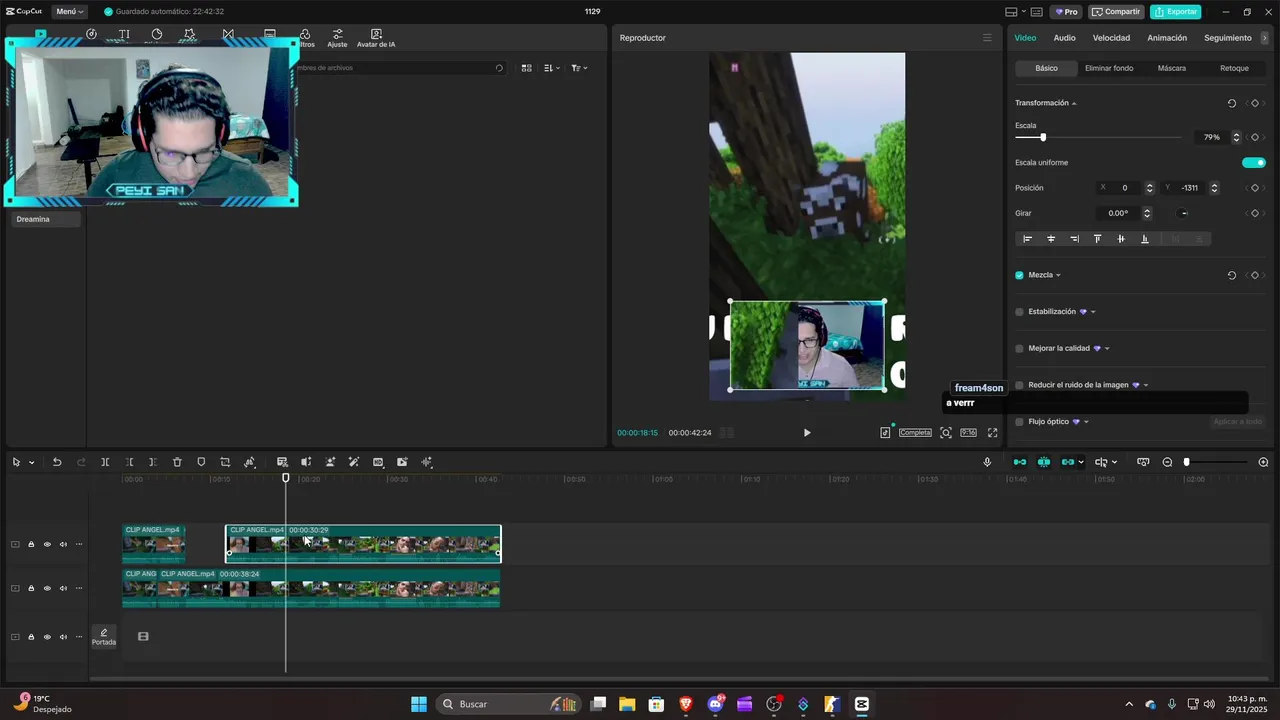Click the Exportar button
Image resolution: width=1280 pixels, height=720 pixels.
click(1175, 12)
